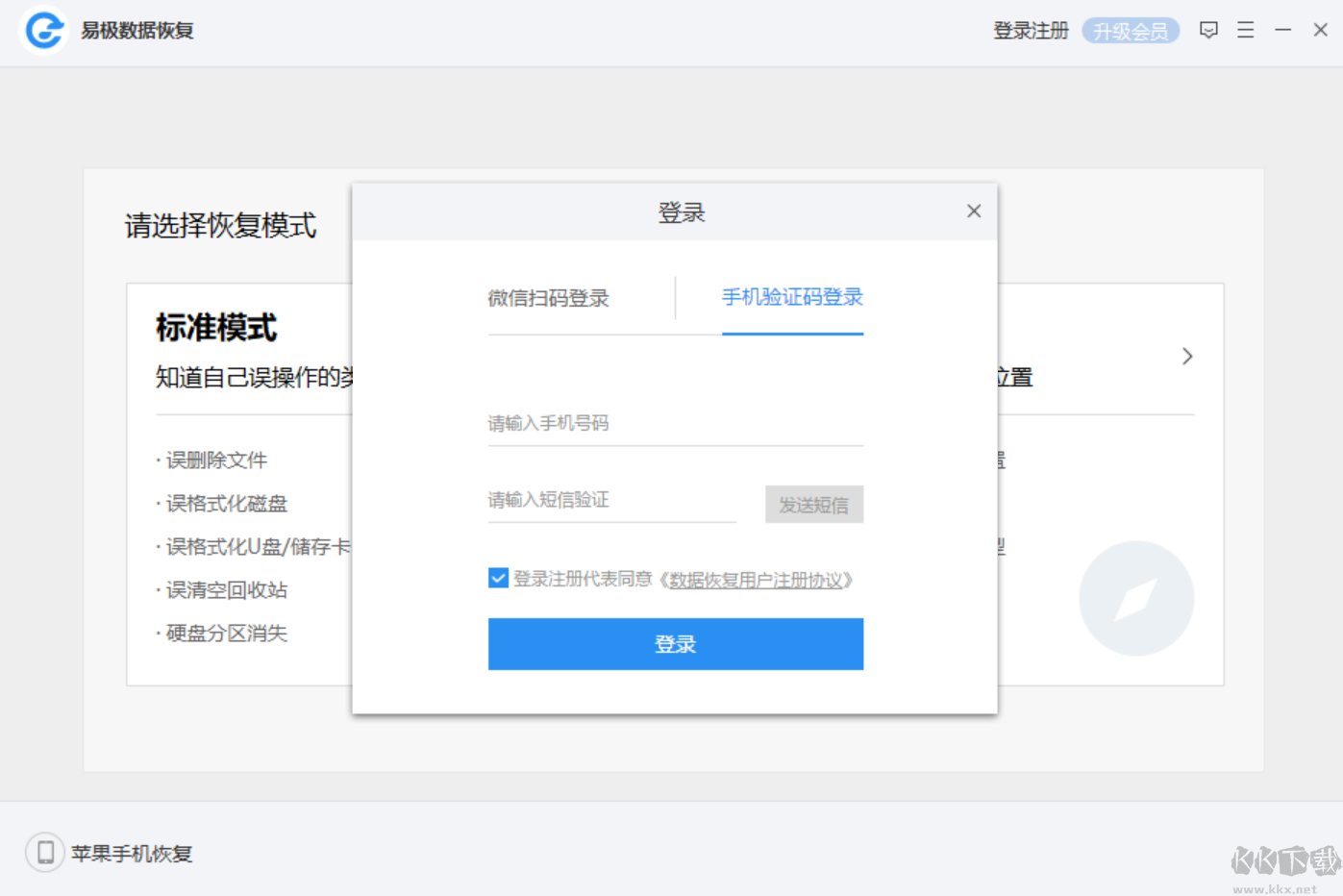Click the compass watermark icon on the card
Screen dimensions: 1343x896
[1136, 598]
